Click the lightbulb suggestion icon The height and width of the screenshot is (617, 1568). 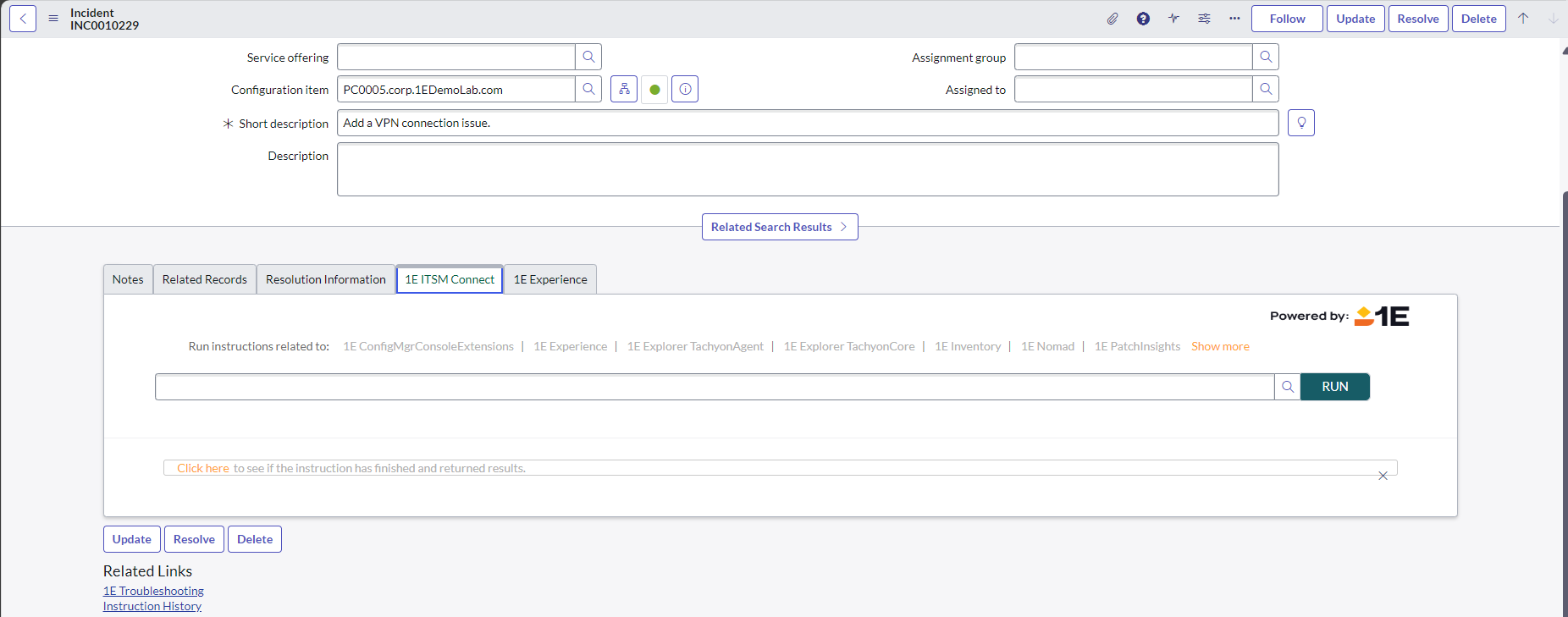click(1301, 123)
